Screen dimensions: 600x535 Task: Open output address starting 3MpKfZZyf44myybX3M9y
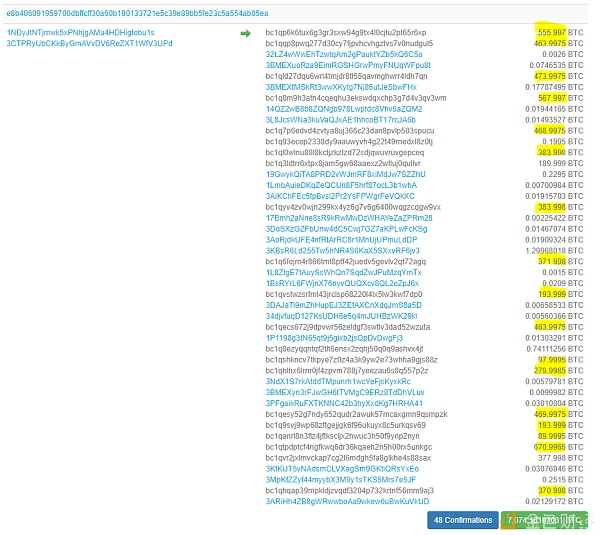coord(341,480)
